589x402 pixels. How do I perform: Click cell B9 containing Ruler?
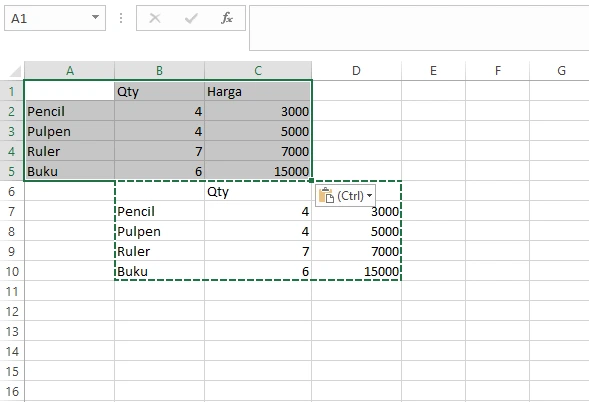(x=160, y=251)
